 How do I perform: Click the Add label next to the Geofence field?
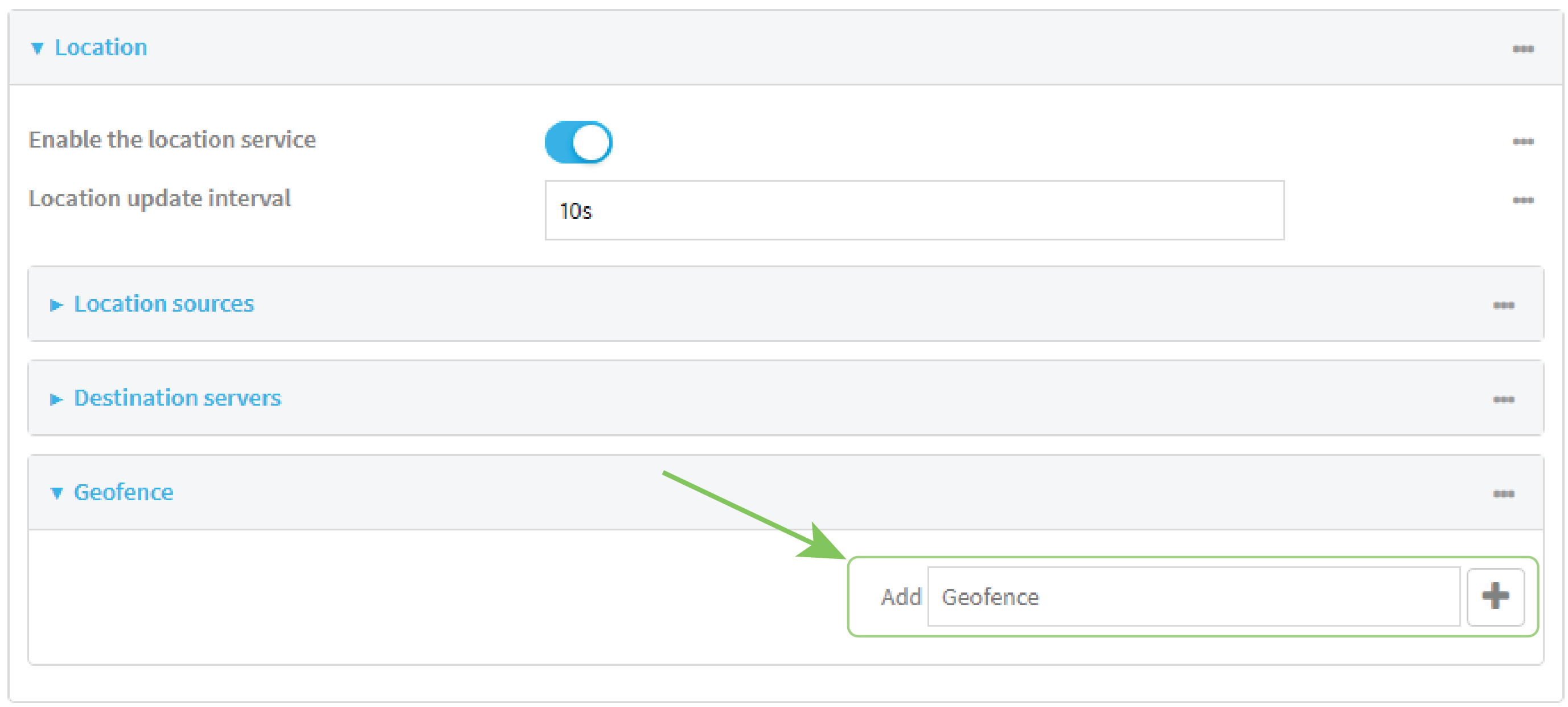pos(901,597)
